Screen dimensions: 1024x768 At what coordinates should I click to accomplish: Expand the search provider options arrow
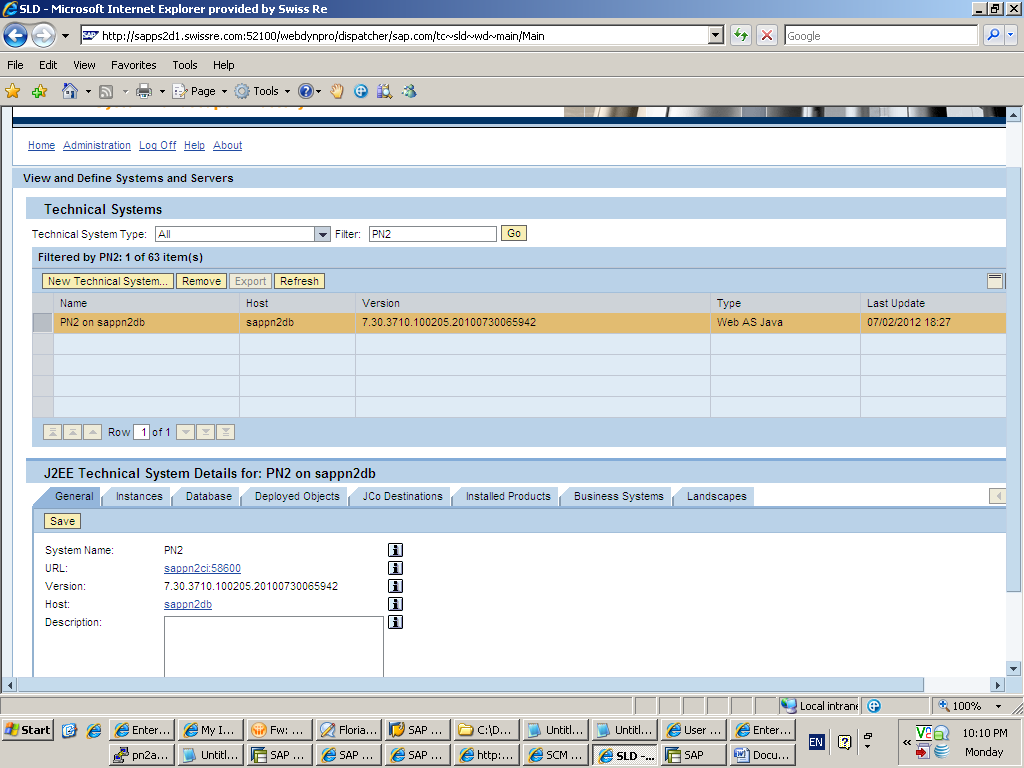[1011, 35]
